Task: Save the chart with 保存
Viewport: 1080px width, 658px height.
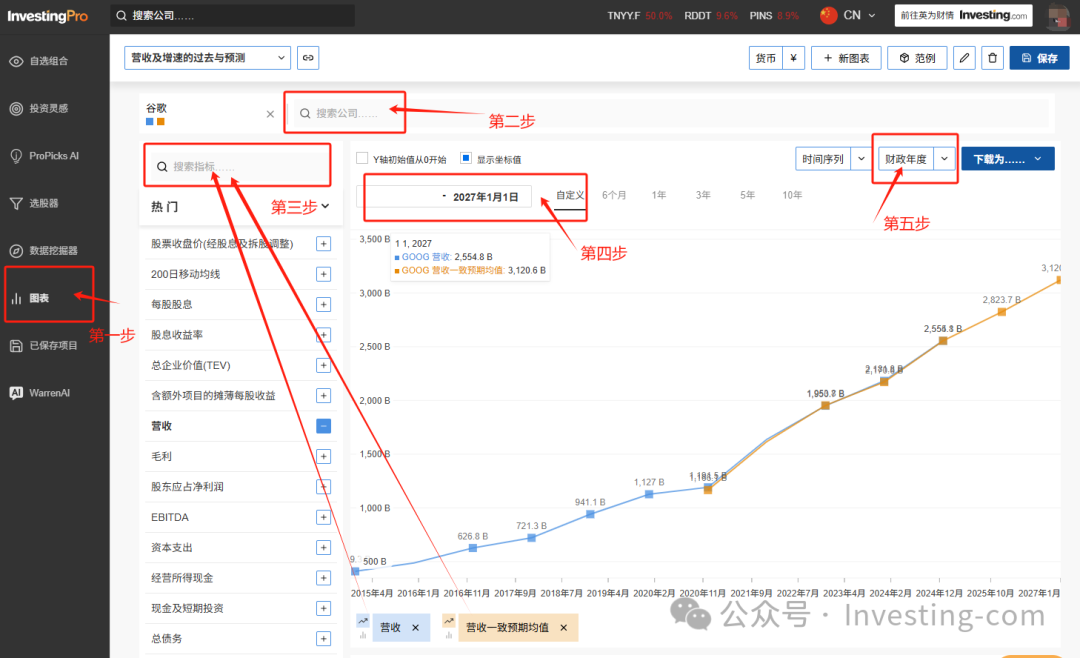Action: click(1039, 58)
